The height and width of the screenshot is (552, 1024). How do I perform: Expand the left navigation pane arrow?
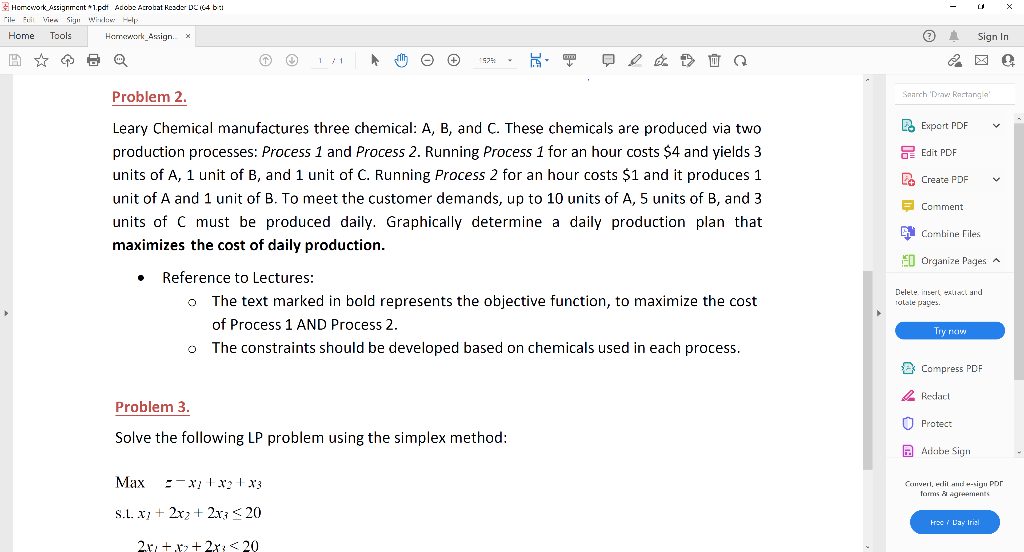click(x=6, y=313)
